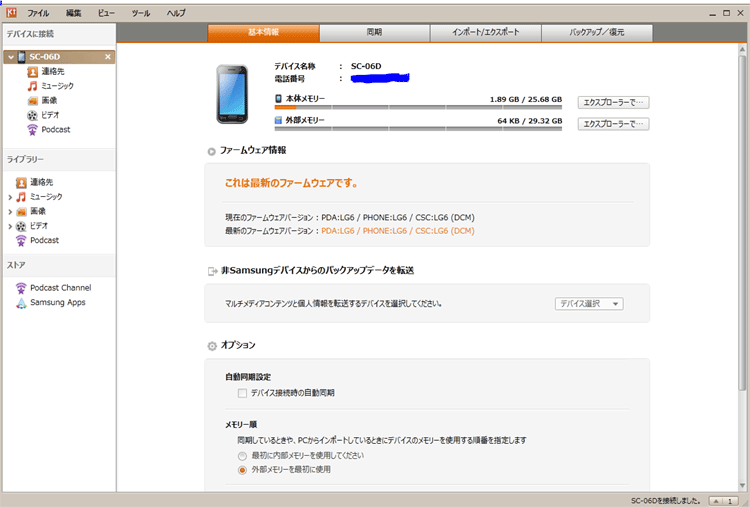Click SC-06Dを接続しました status text

point(665,501)
